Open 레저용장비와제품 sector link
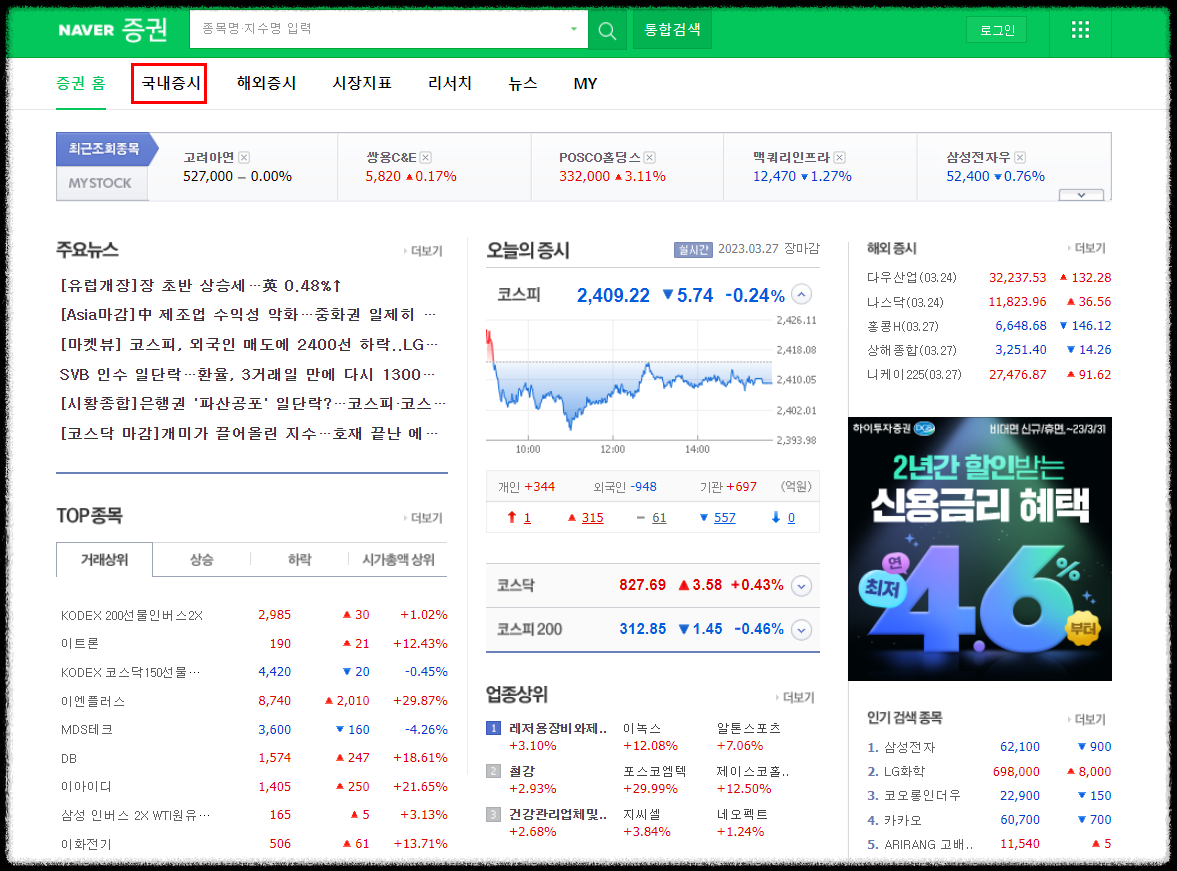Image resolution: width=1177 pixels, height=871 pixels. point(558,728)
